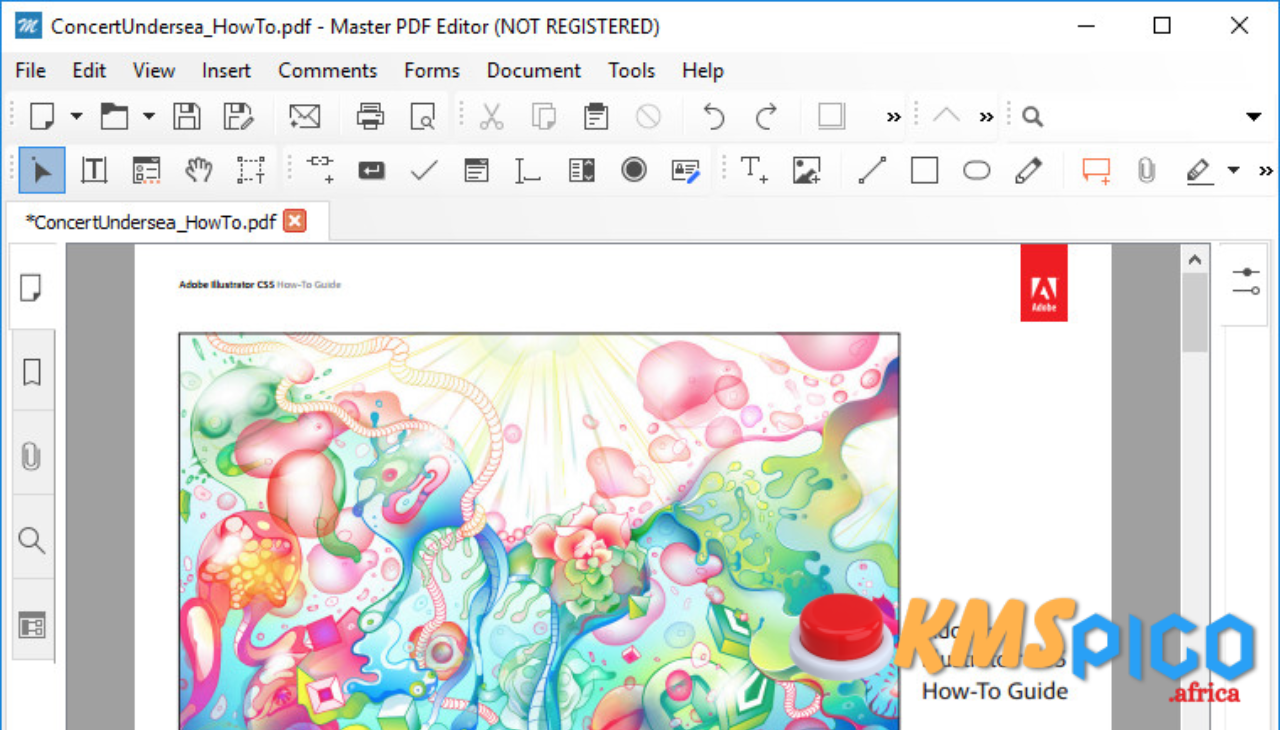Select the Insert Image tool

click(x=806, y=170)
